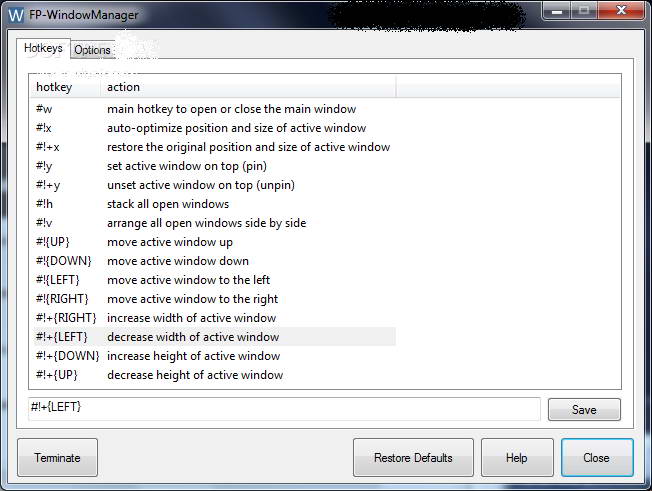This screenshot has width=652, height=491.
Task: Select 'increase height of active window'
Action: (x=214, y=356)
